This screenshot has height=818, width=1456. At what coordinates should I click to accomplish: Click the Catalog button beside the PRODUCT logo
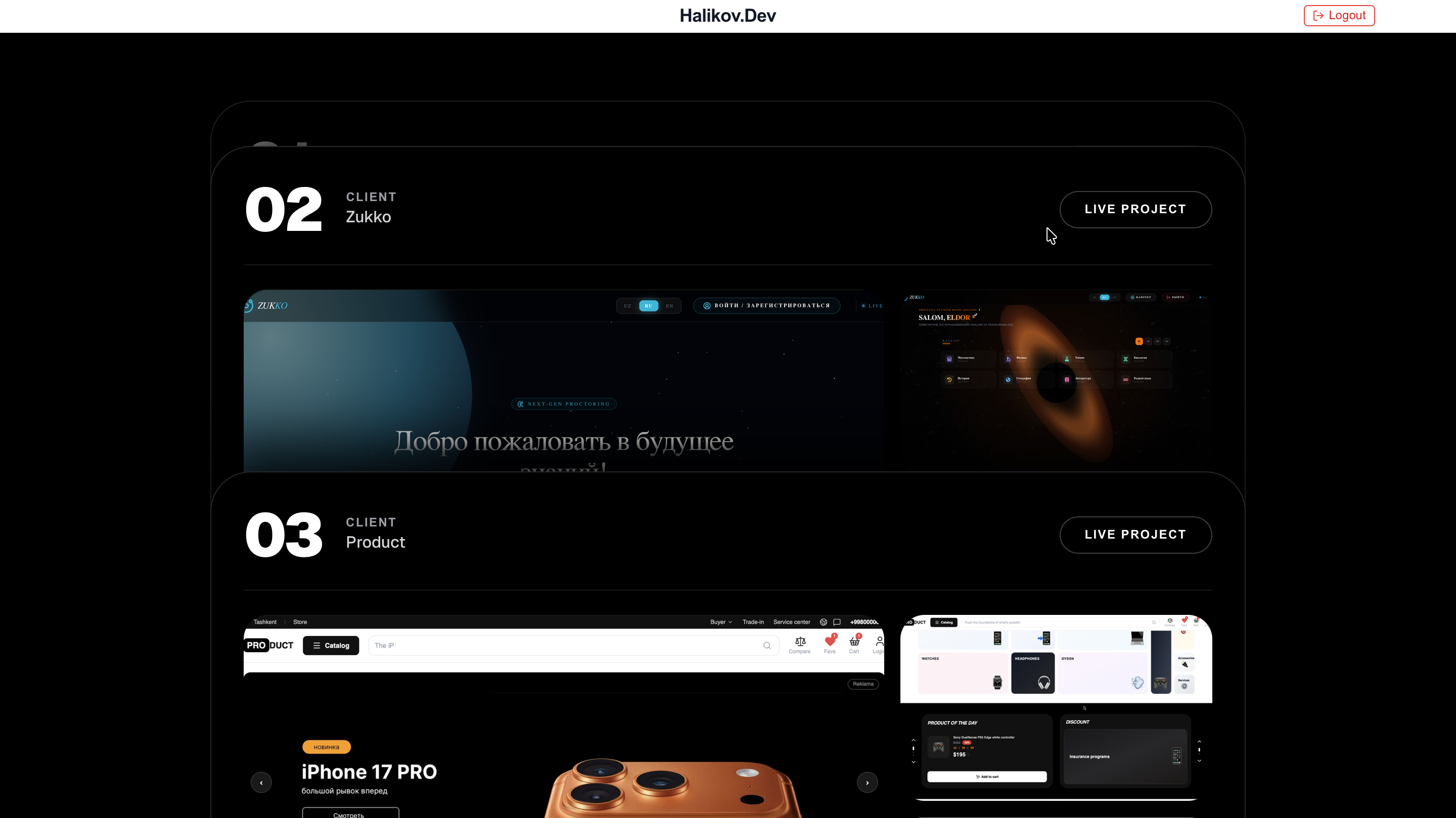[x=331, y=645]
